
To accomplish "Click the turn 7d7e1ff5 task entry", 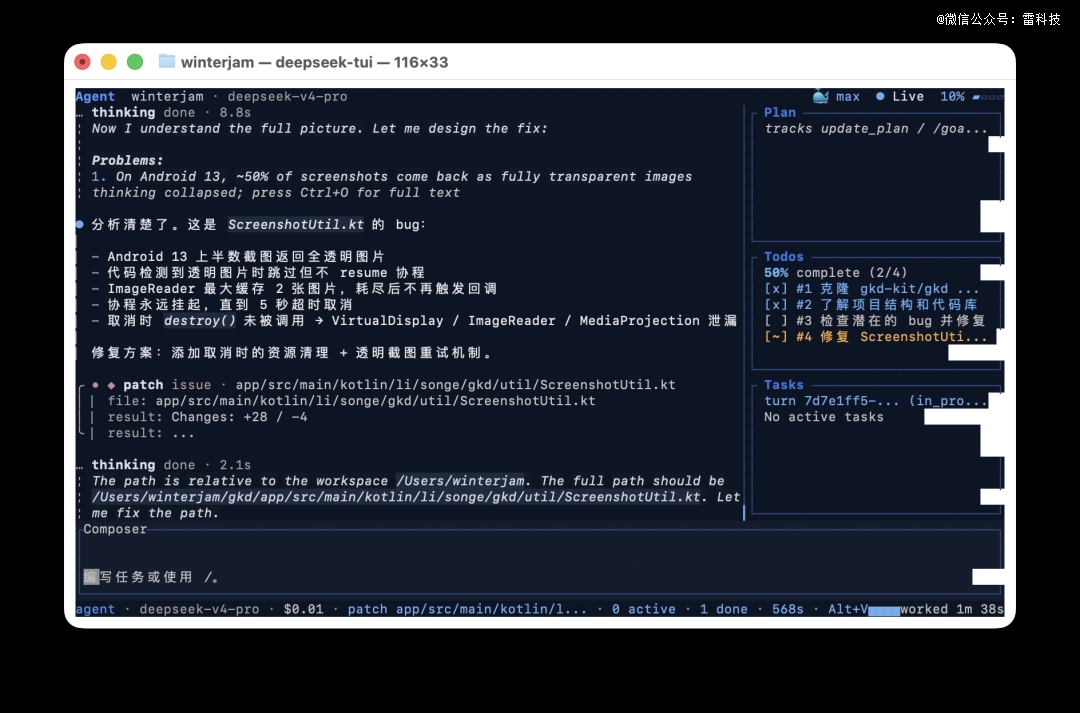I will (x=875, y=401).
